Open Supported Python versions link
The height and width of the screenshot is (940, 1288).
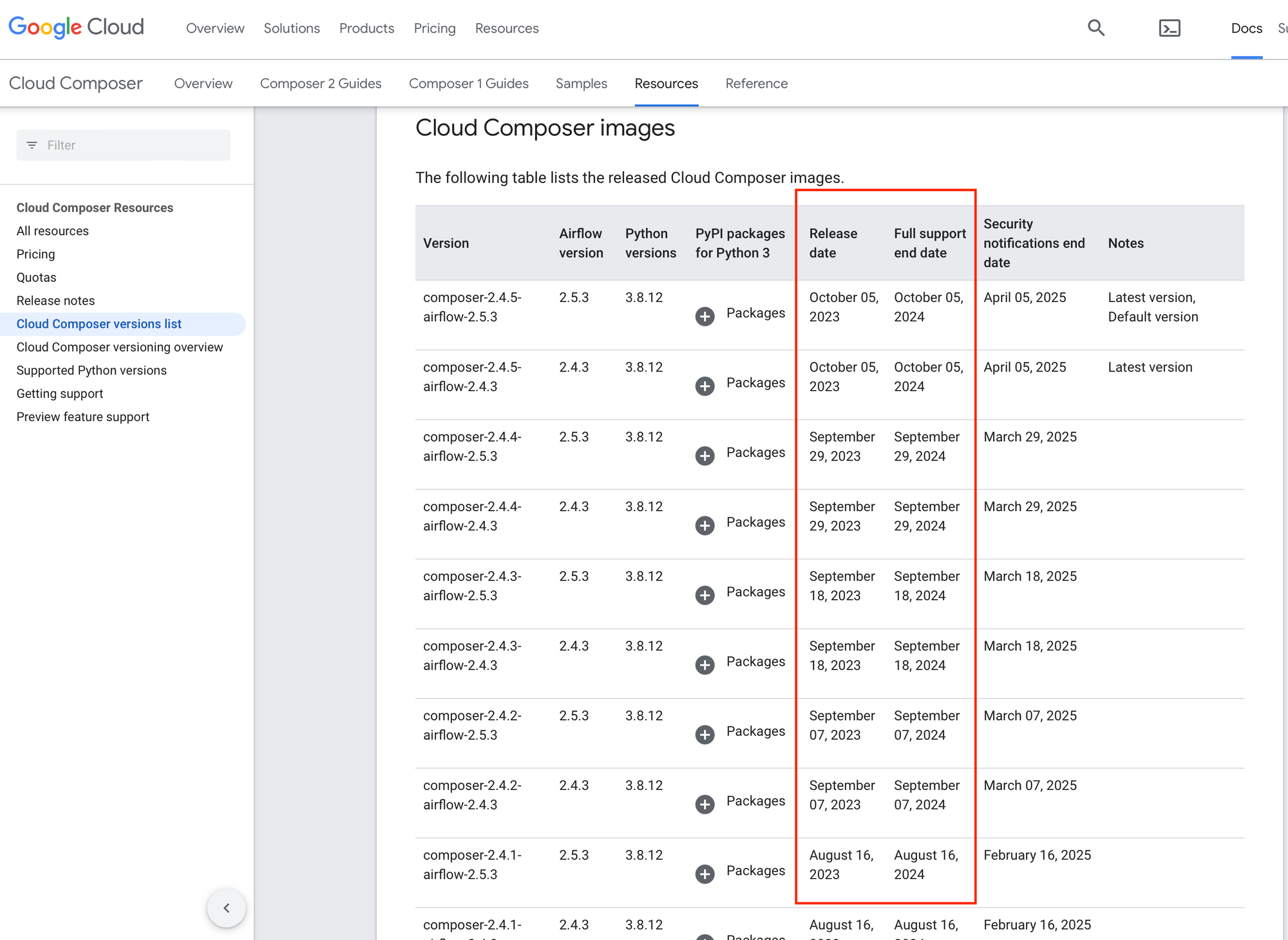point(91,370)
